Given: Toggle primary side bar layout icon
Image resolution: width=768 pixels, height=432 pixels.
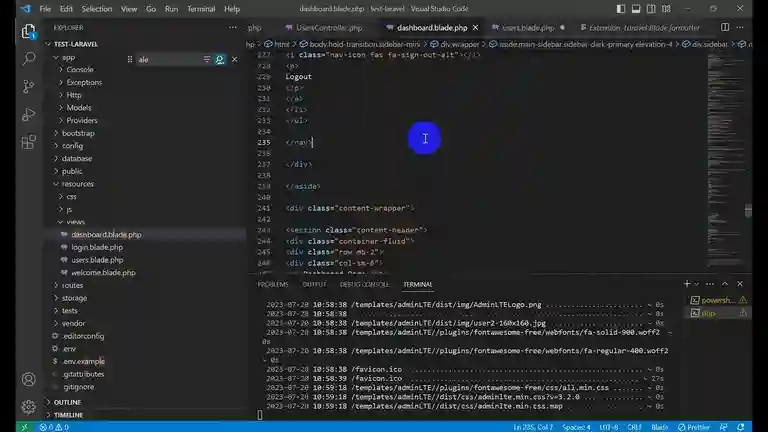Looking at the screenshot, I should (621, 9).
